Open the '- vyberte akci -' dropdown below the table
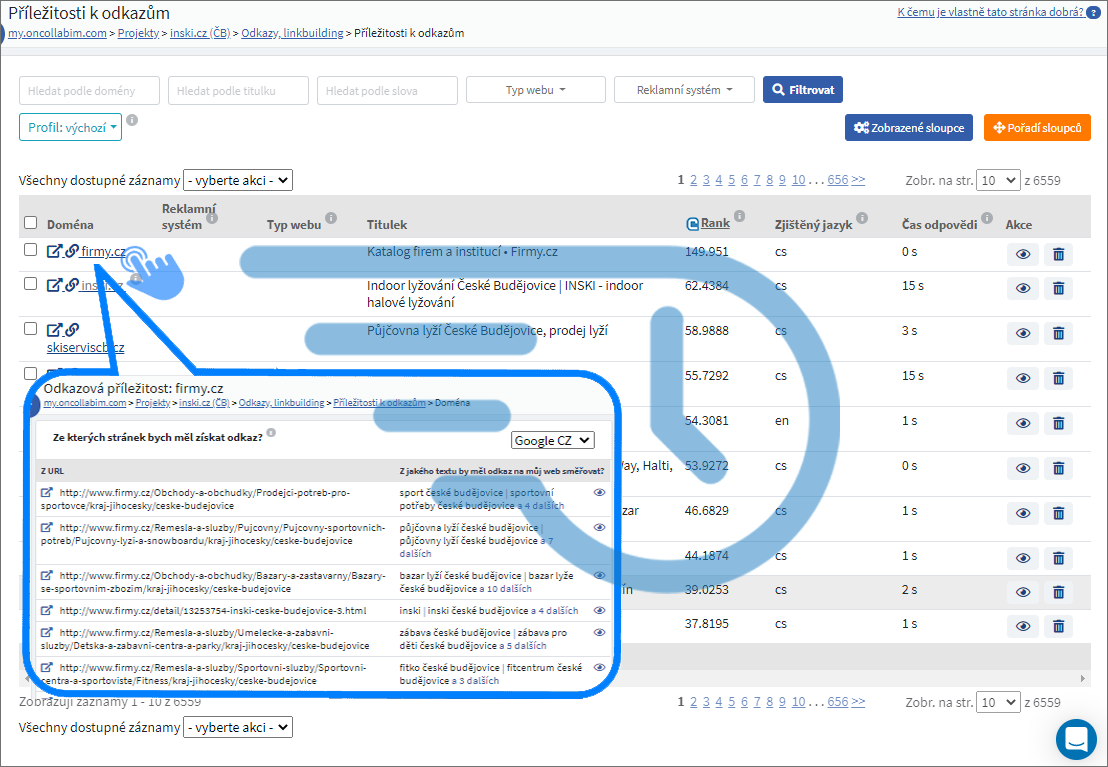Image resolution: width=1108 pixels, height=767 pixels. tap(237, 727)
